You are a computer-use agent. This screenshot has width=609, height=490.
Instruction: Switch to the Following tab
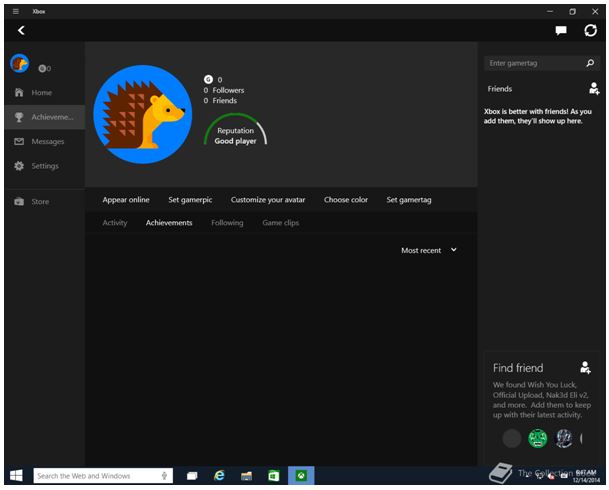pos(227,222)
